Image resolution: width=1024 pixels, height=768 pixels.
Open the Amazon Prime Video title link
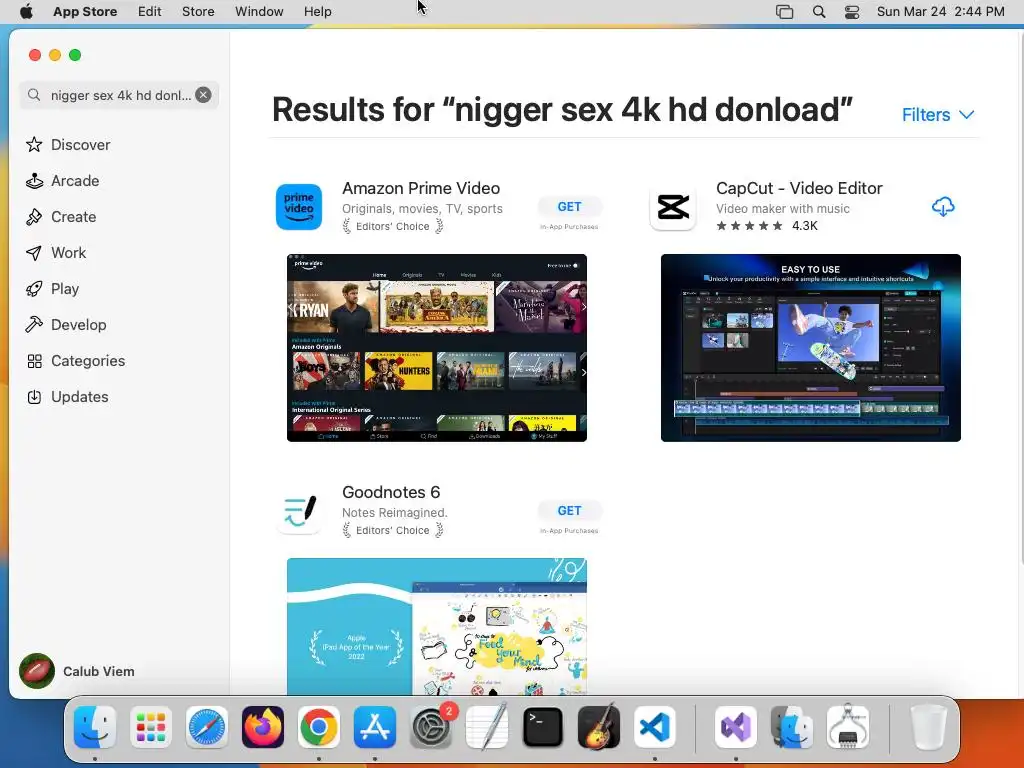(421, 188)
